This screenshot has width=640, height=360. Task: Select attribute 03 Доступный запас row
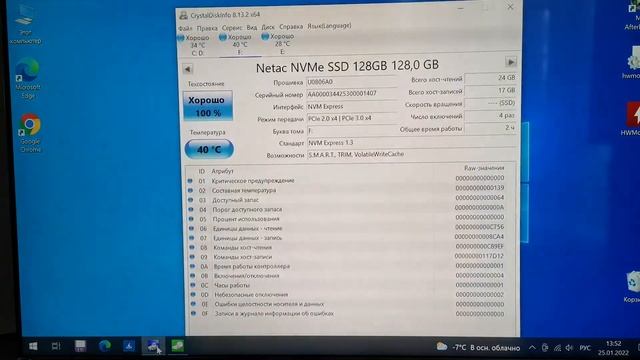point(347,200)
